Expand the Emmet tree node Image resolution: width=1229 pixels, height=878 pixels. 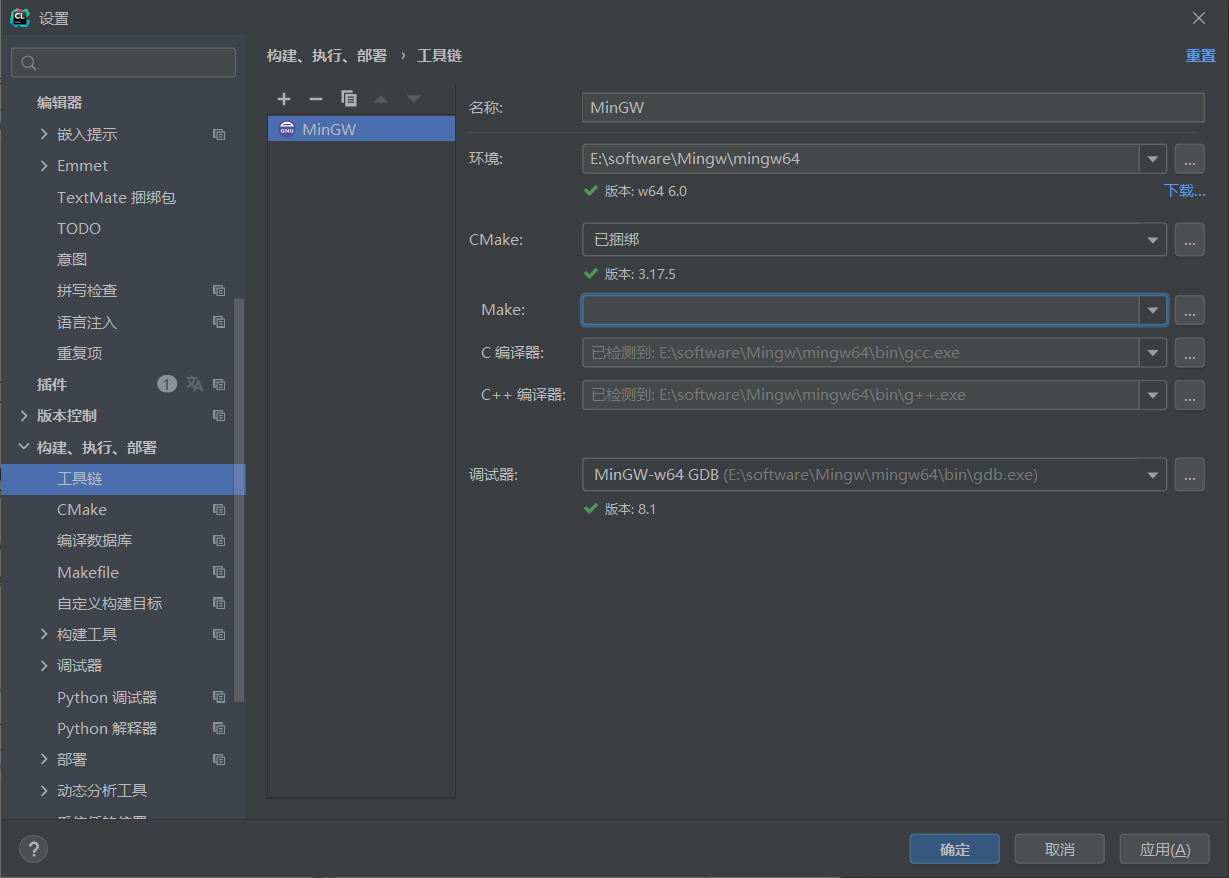point(44,165)
